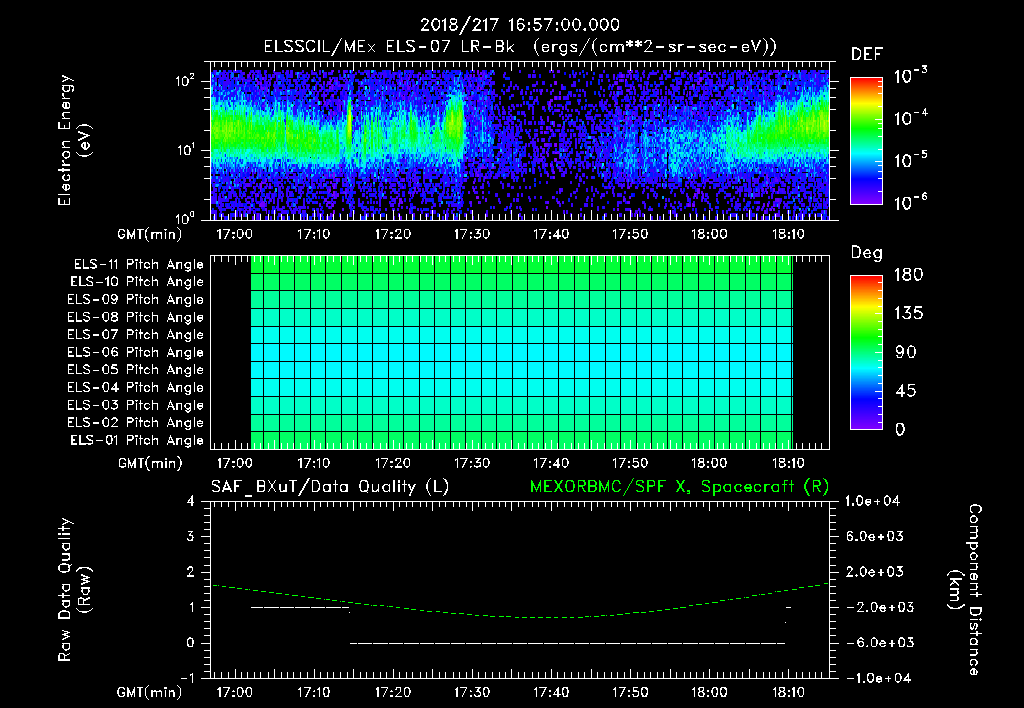Click the 17:50 tick label under bottom plot

click(x=630, y=693)
